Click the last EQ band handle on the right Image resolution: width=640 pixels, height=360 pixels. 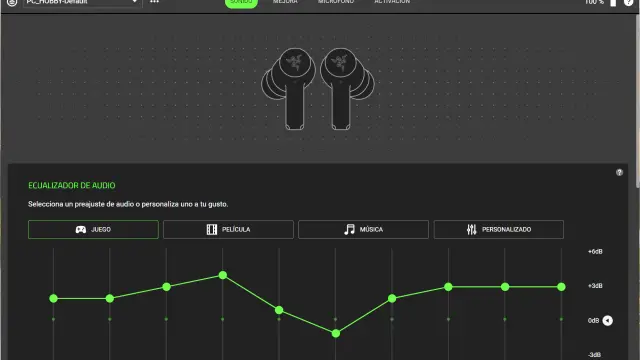(561, 287)
